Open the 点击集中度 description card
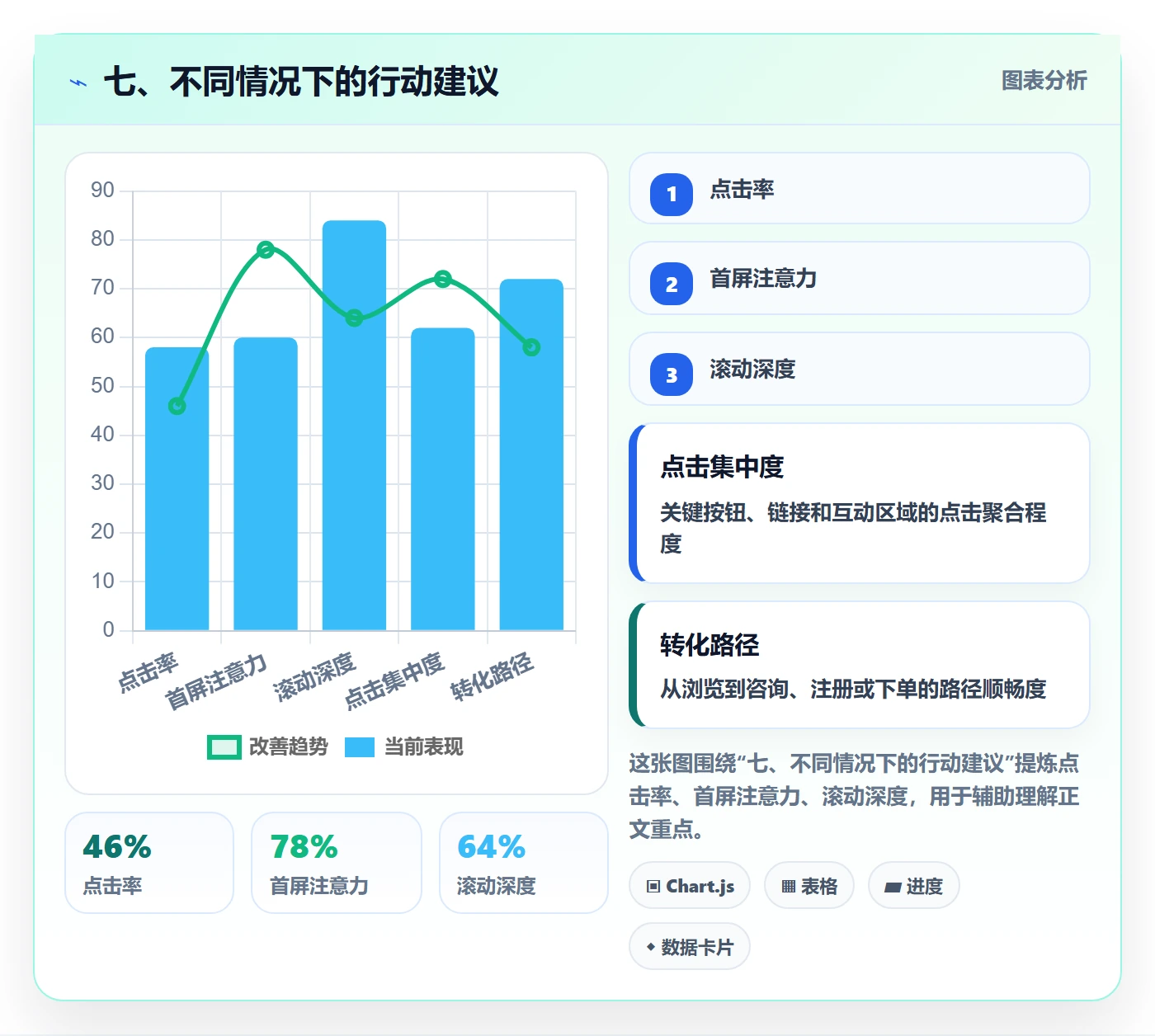This screenshot has width=1155, height=1036. 860,503
